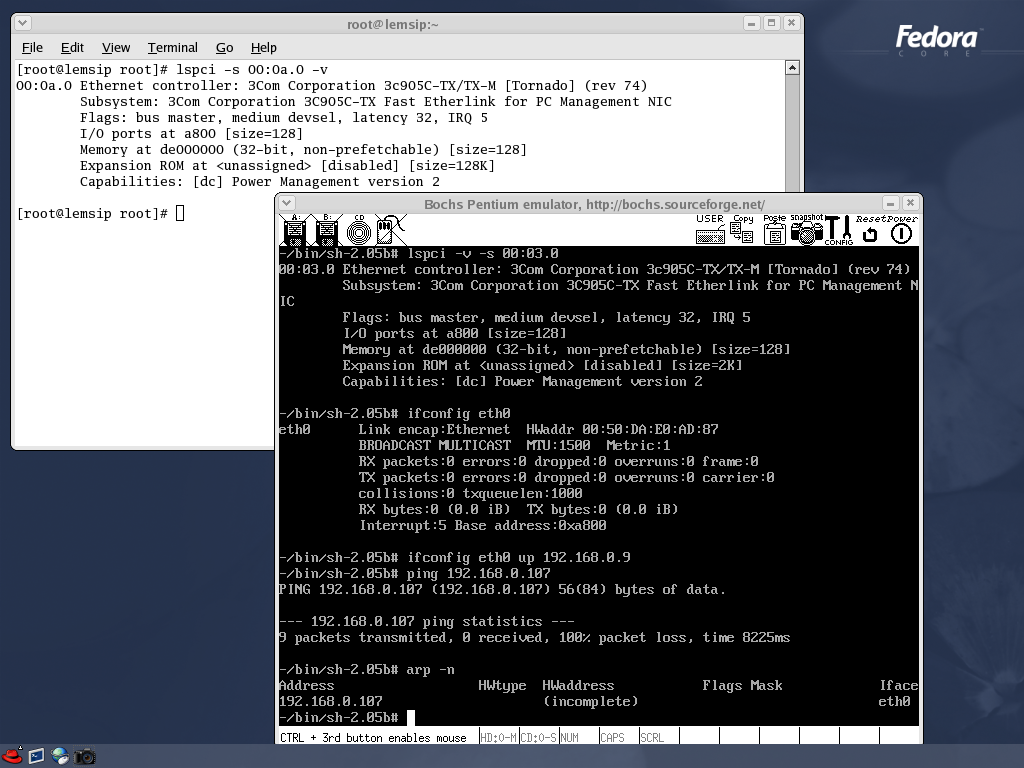The image size is (1024, 768).
Task: Click 'ping 192.168.0.107' command in Bochs
Action: coord(479,573)
